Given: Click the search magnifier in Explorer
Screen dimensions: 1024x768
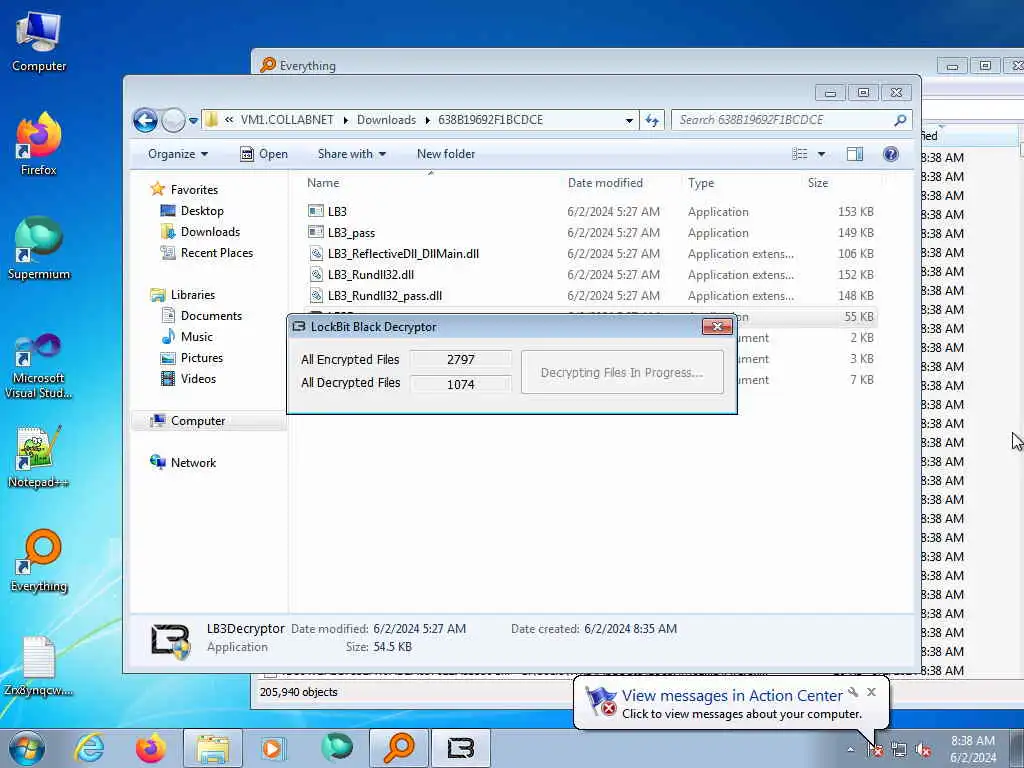Looking at the screenshot, I should [x=900, y=120].
